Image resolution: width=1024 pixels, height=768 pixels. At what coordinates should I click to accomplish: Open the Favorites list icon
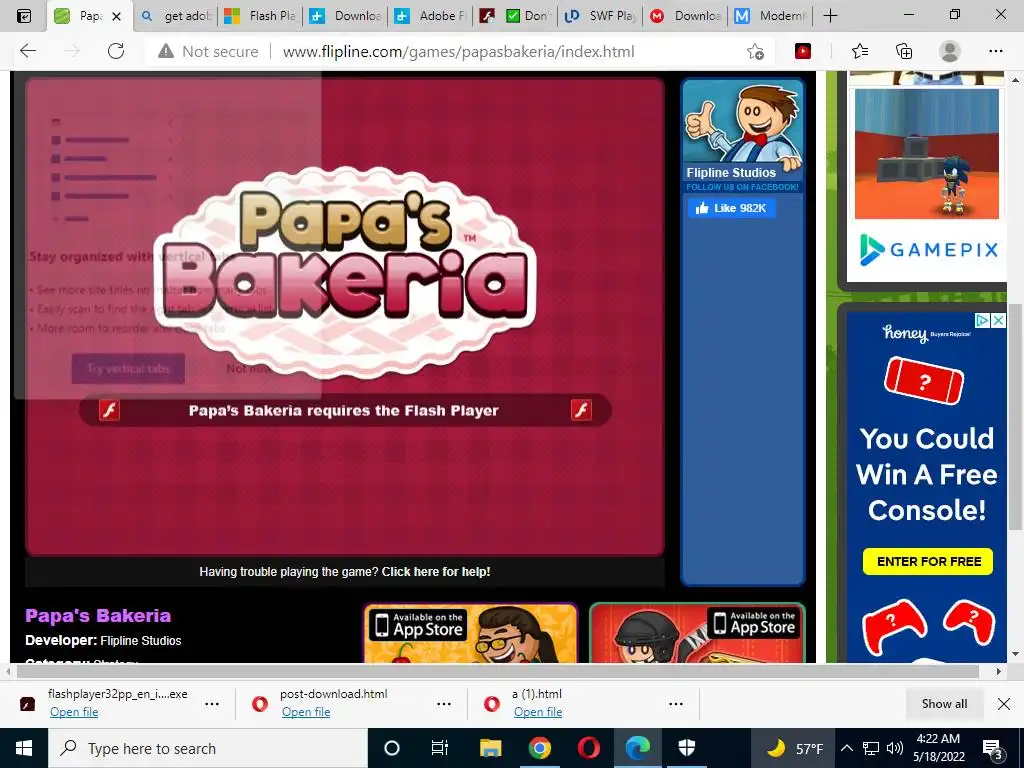pos(859,51)
